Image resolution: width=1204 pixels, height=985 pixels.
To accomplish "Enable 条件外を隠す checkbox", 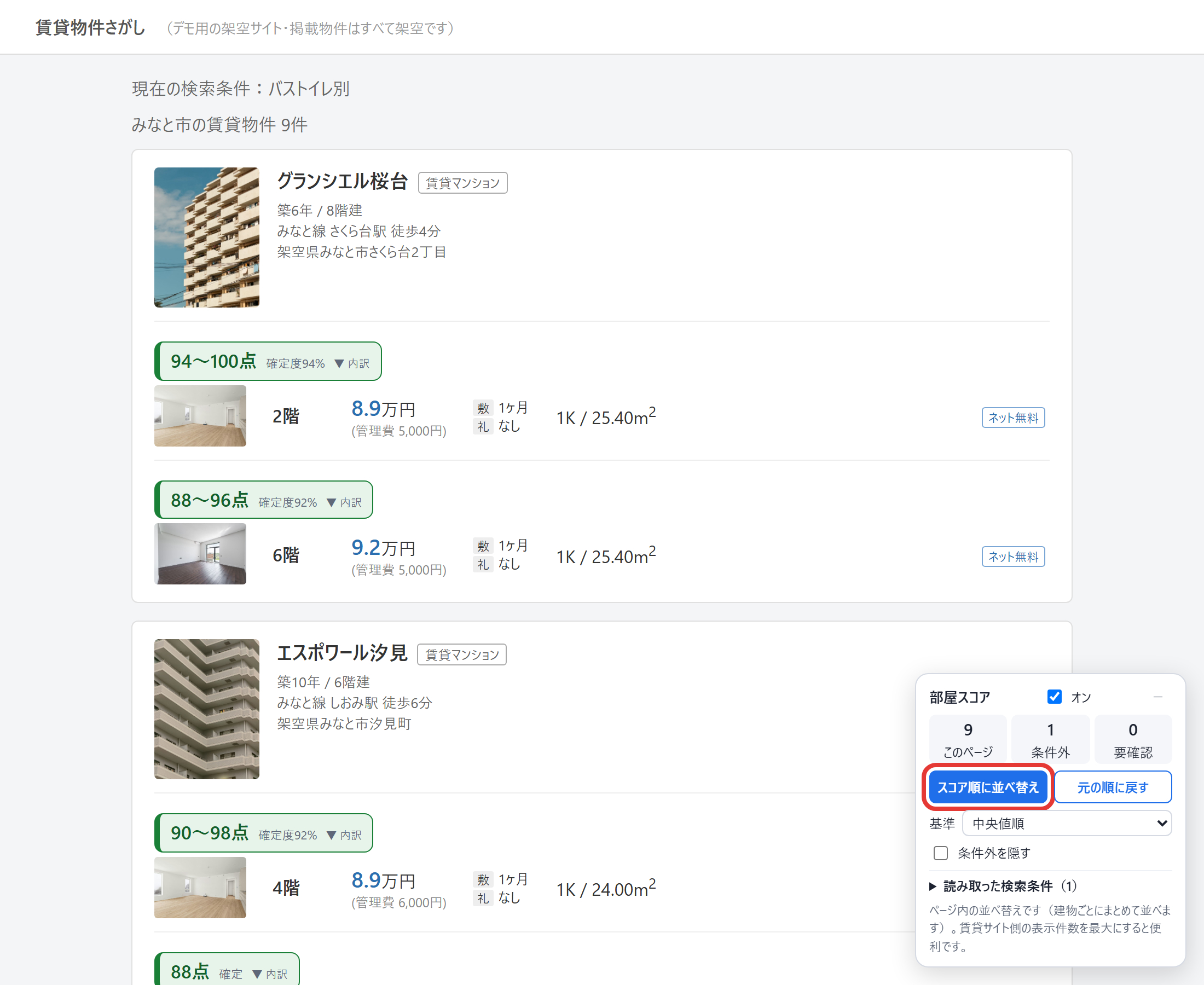I will point(941,853).
